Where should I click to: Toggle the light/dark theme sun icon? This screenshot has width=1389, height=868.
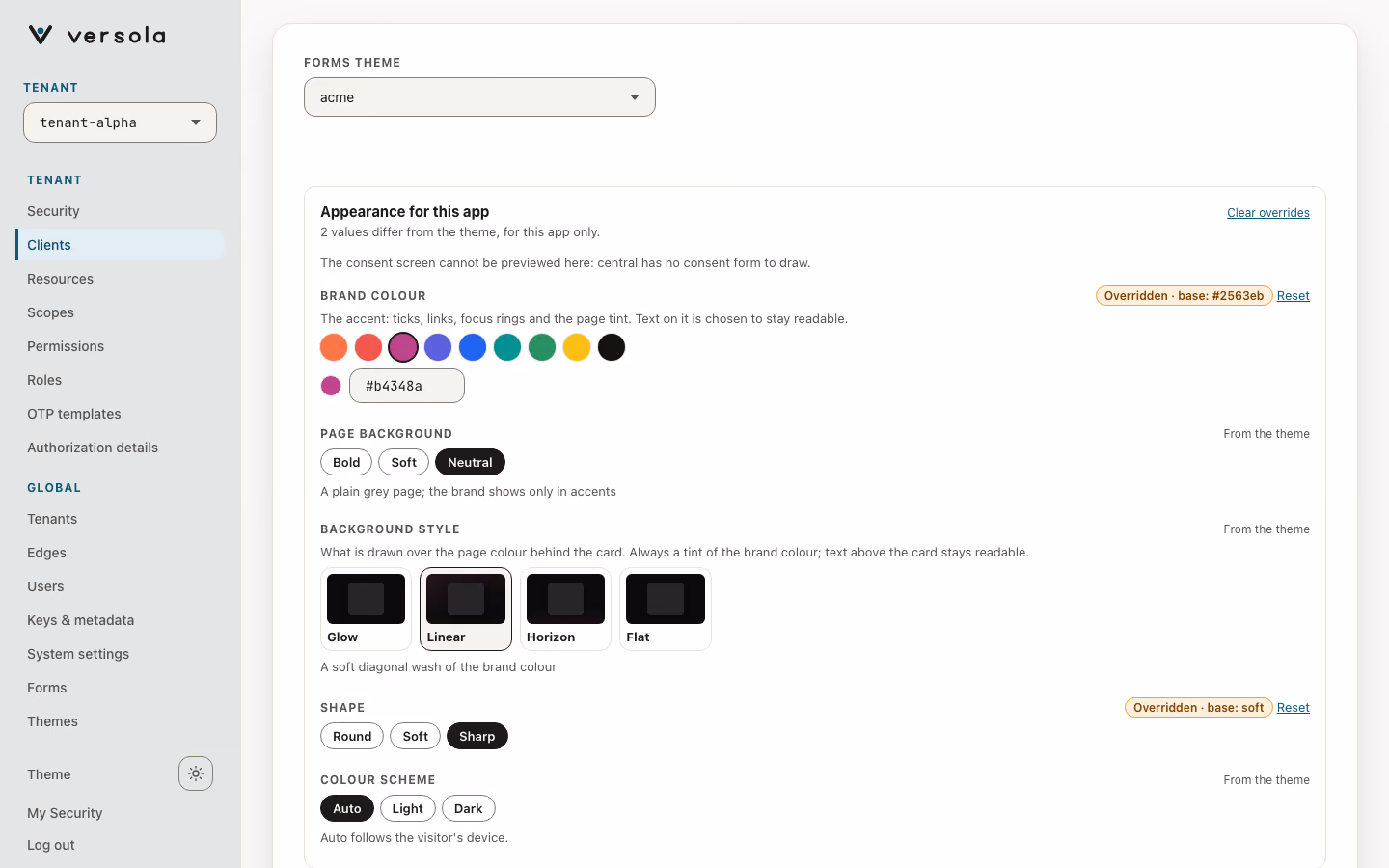(x=196, y=773)
